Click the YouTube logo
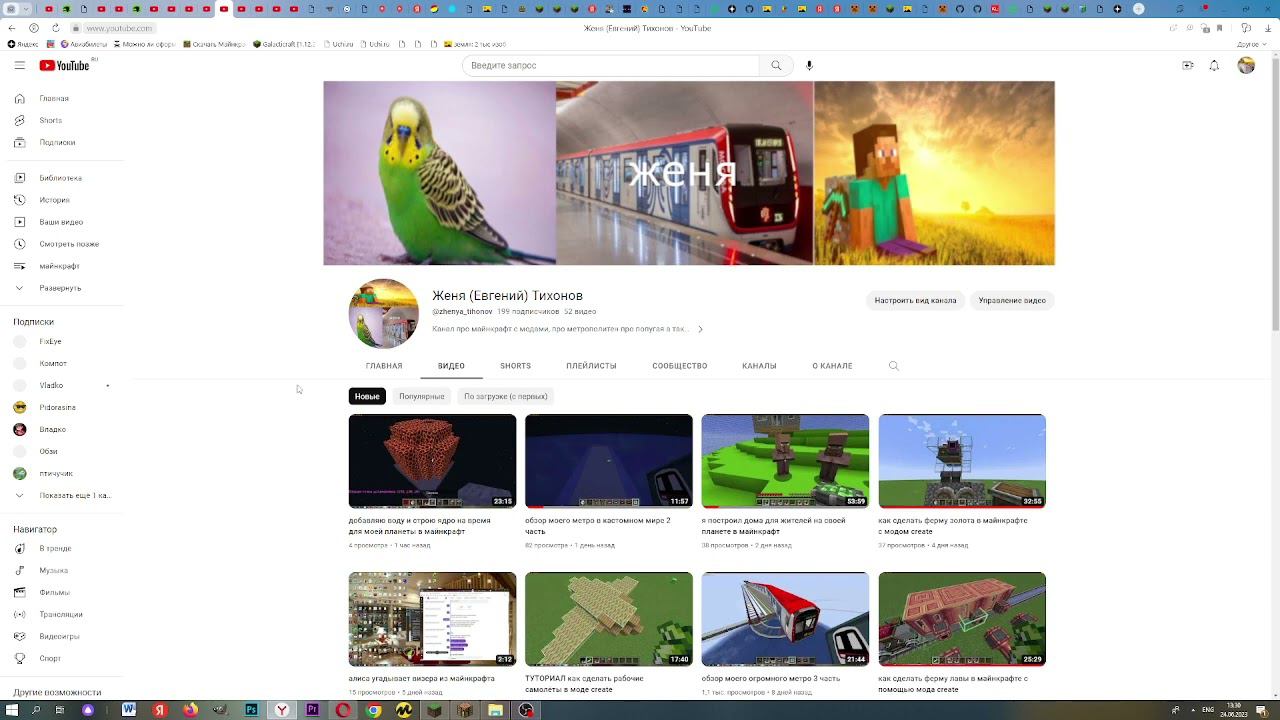Screen dimensions: 1280x720 click(x=65, y=65)
